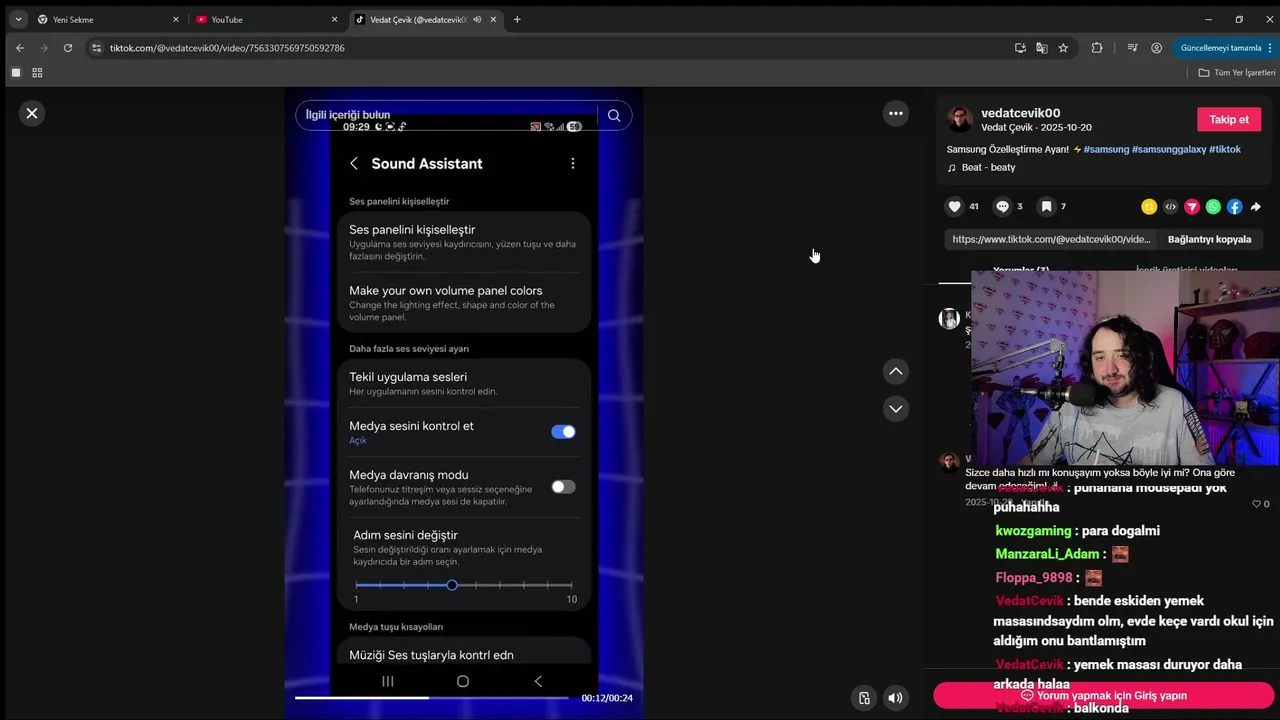1280x720 pixels.
Task: Open the Beat - beaty sound link
Action: click(988, 168)
